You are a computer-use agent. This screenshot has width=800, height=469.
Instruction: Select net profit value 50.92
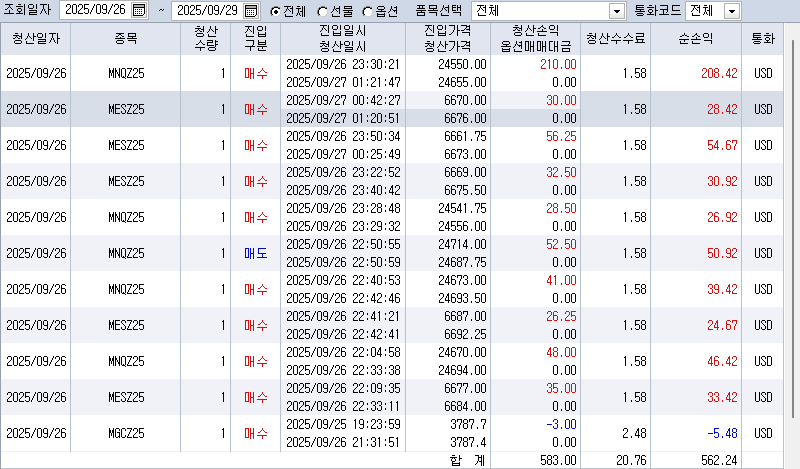(x=722, y=253)
